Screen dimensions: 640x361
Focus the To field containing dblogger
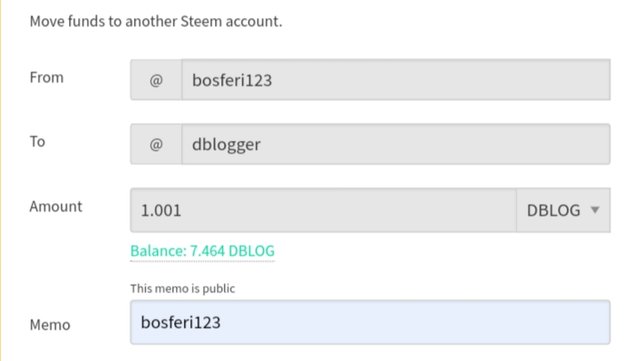(396, 144)
